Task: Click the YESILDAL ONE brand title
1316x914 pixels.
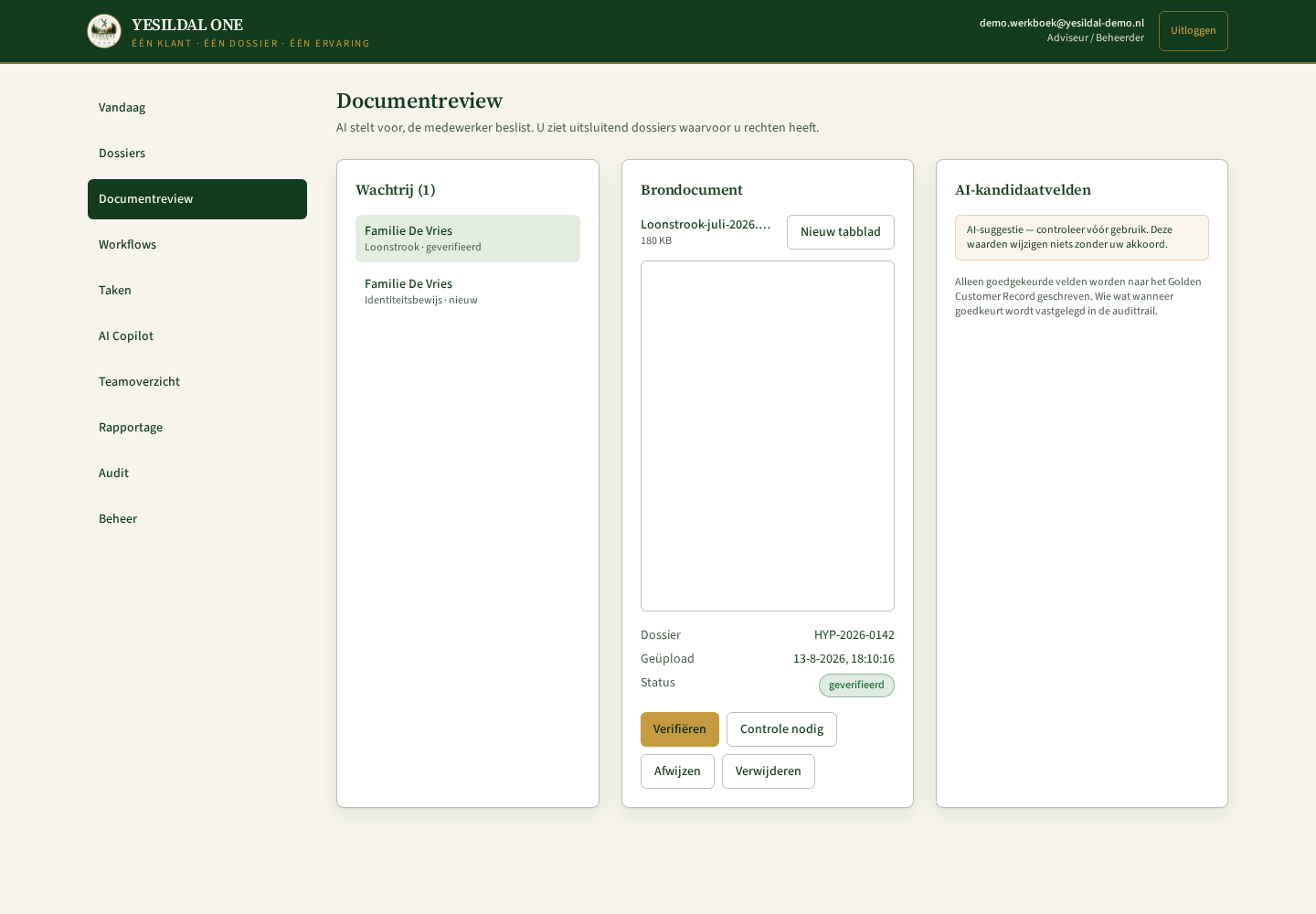Action: click(187, 26)
